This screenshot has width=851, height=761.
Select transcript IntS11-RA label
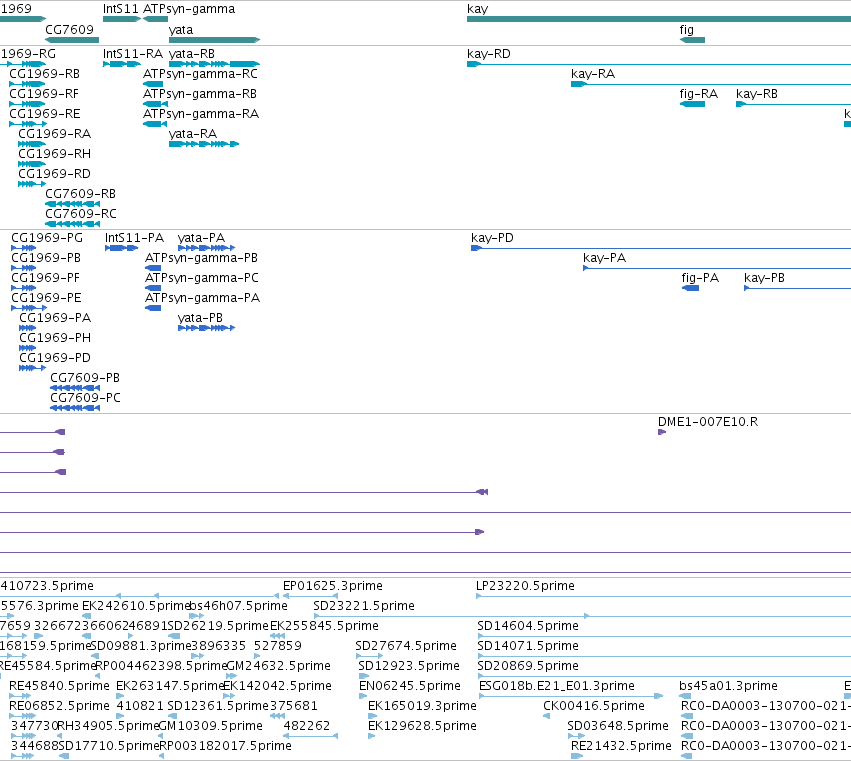coord(133,54)
